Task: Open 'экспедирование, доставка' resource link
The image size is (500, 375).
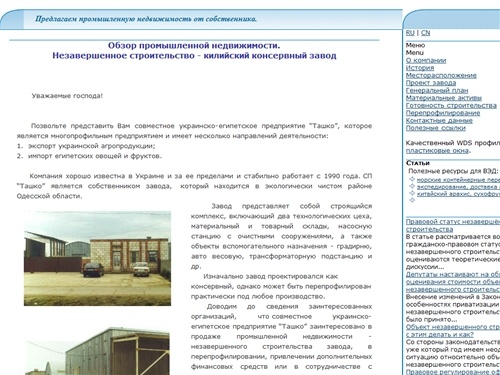Action: (458, 187)
